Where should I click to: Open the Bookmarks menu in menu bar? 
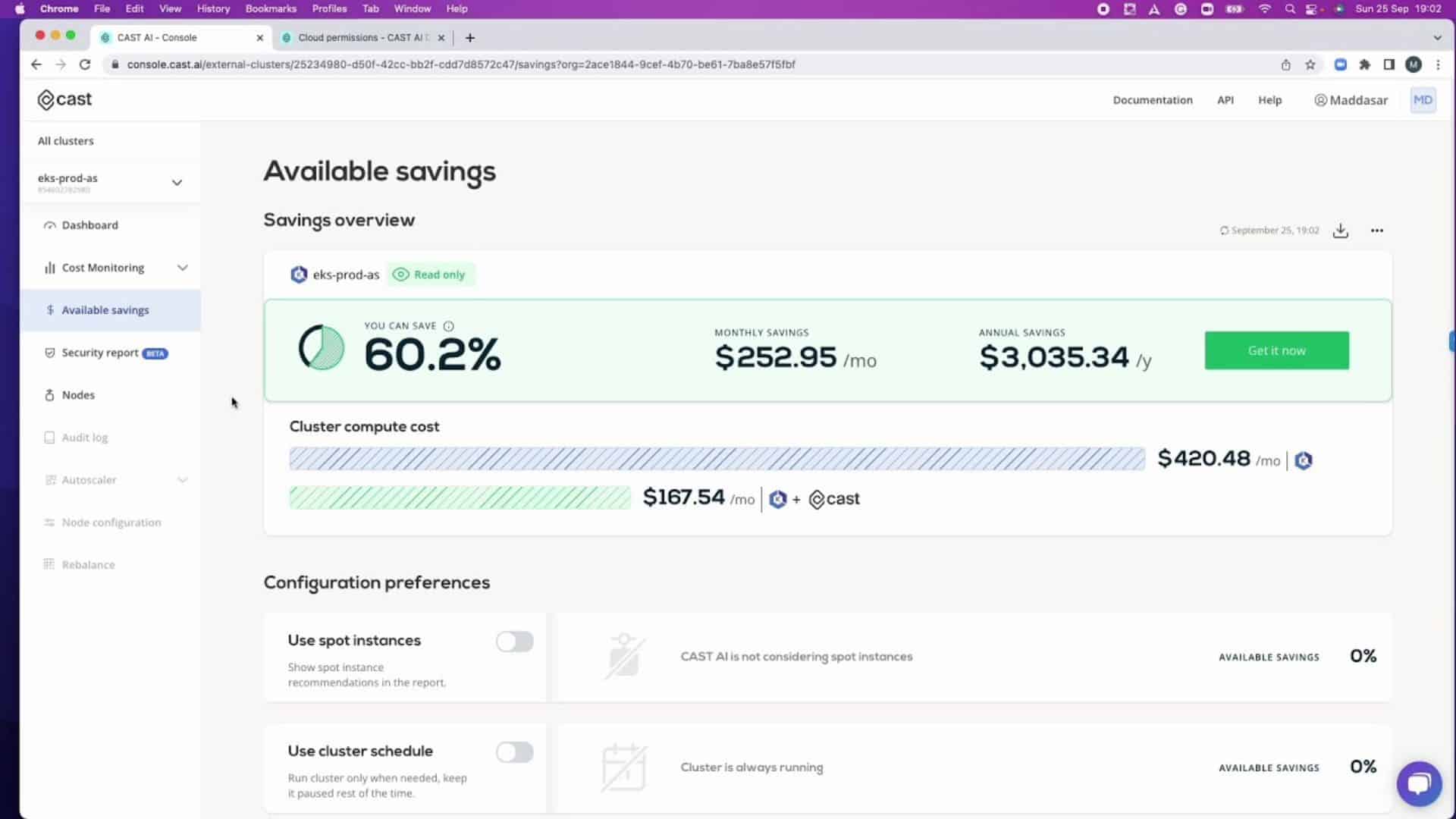click(x=270, y=8)
